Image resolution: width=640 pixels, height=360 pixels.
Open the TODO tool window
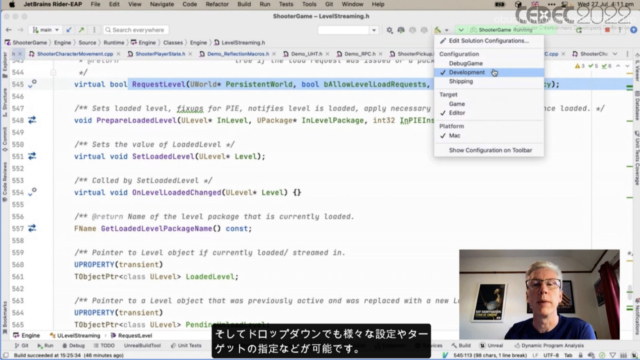point(104,346)
